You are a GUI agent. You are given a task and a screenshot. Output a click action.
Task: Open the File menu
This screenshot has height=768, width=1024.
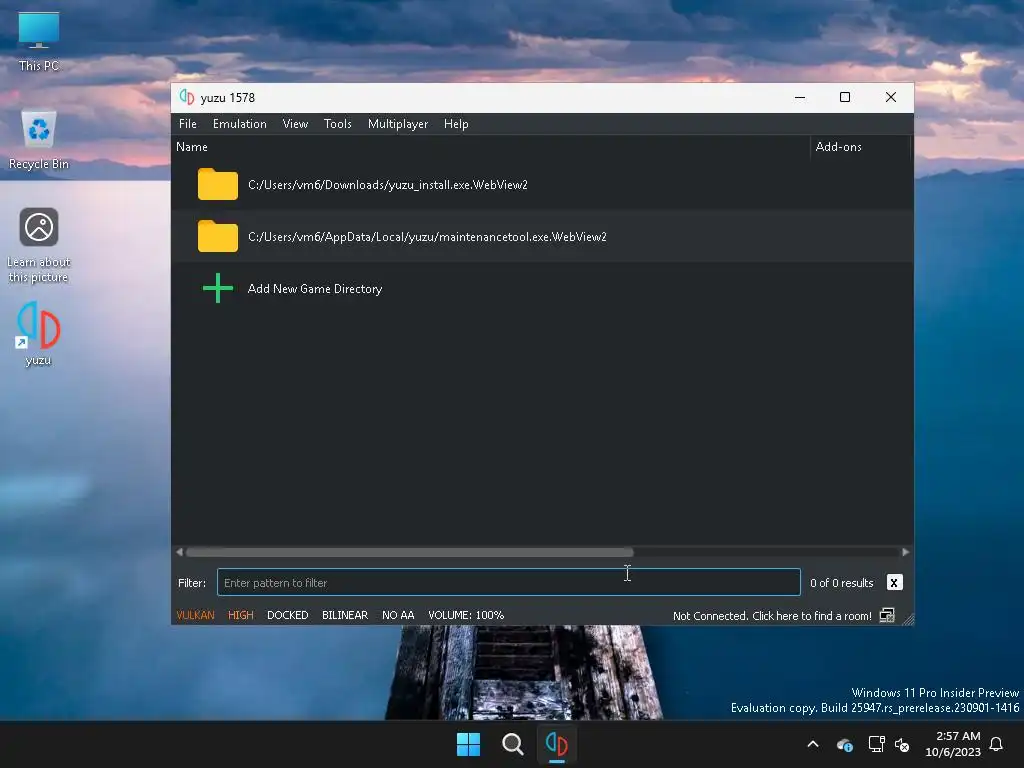[187, 124]
